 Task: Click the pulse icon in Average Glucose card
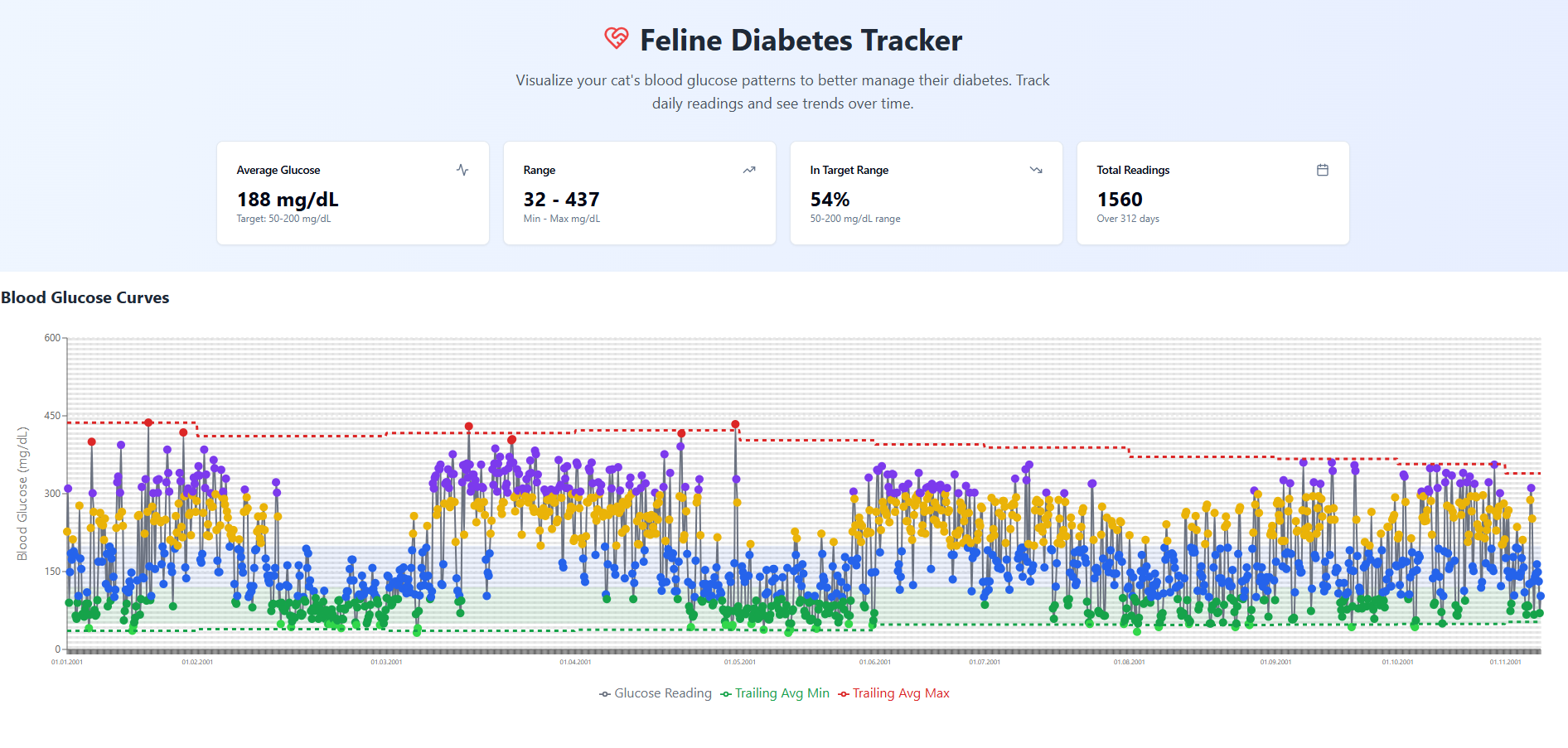462,170
